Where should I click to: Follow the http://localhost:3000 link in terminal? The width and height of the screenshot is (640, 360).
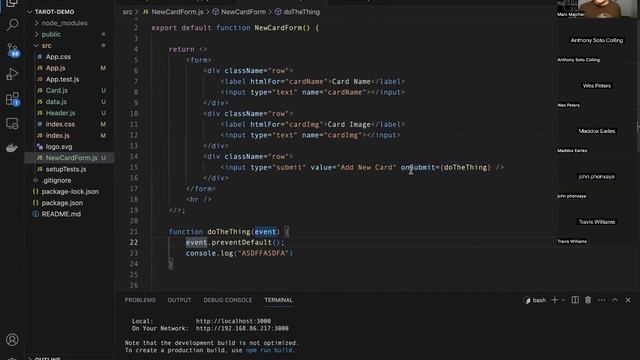[x=233, y=321]
